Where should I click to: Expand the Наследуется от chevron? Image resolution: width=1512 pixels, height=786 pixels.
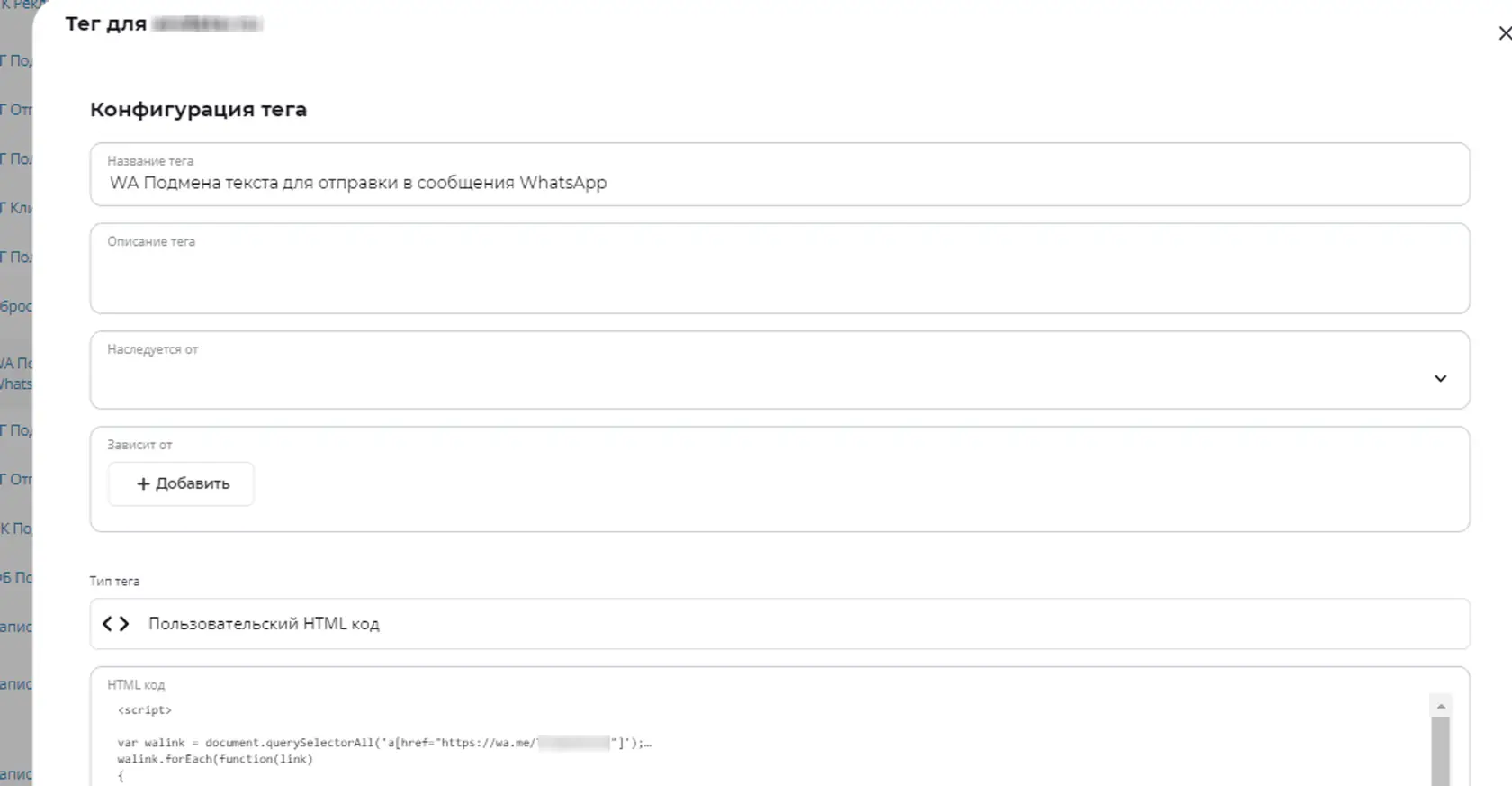pos(1440,378)
